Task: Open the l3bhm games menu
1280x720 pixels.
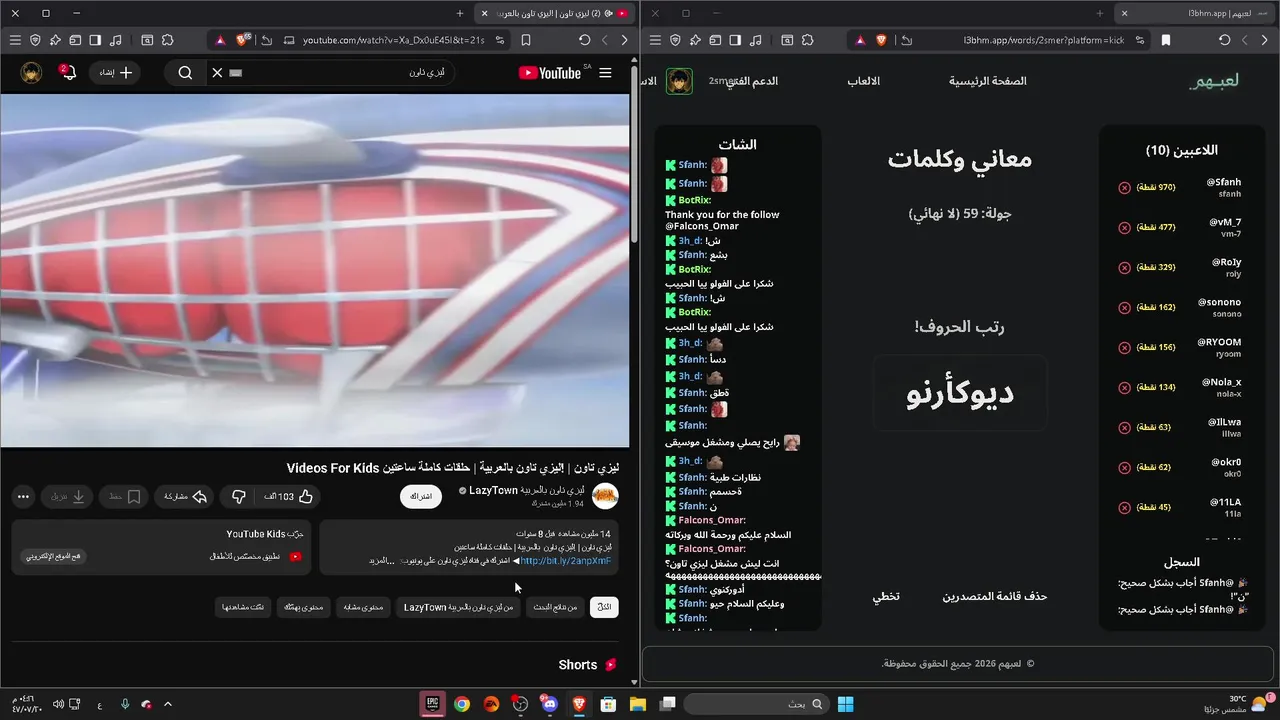Action: tap(864, 81)
